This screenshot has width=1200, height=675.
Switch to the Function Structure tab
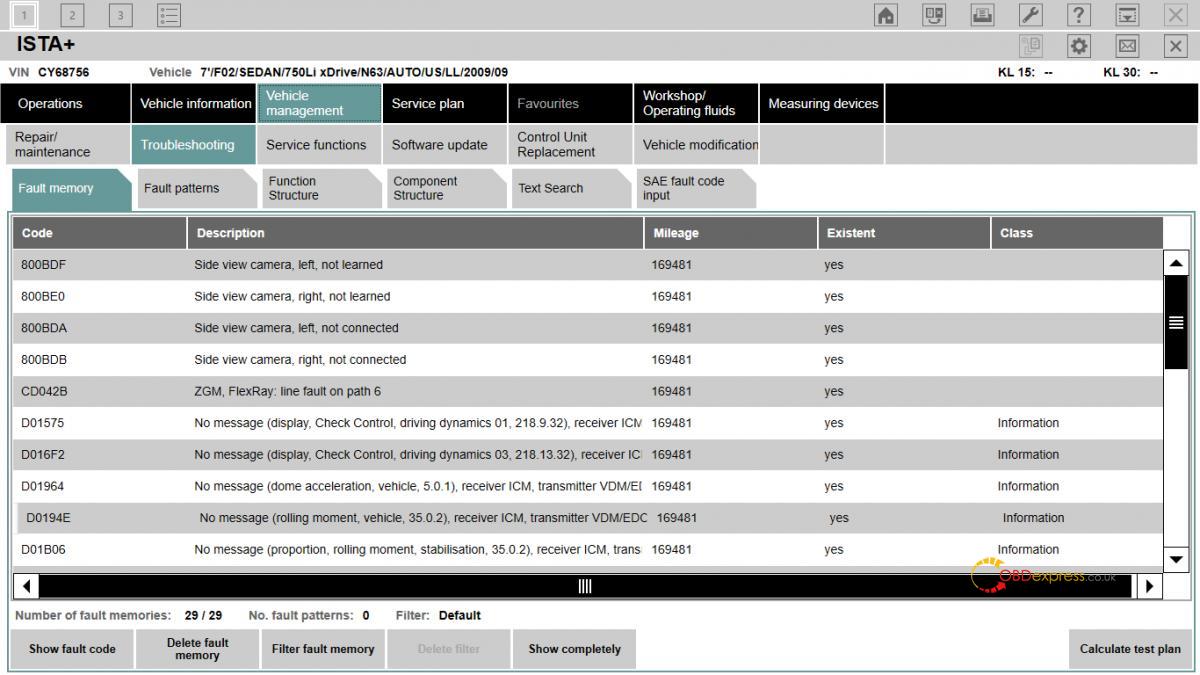click(x=321, y=189)
